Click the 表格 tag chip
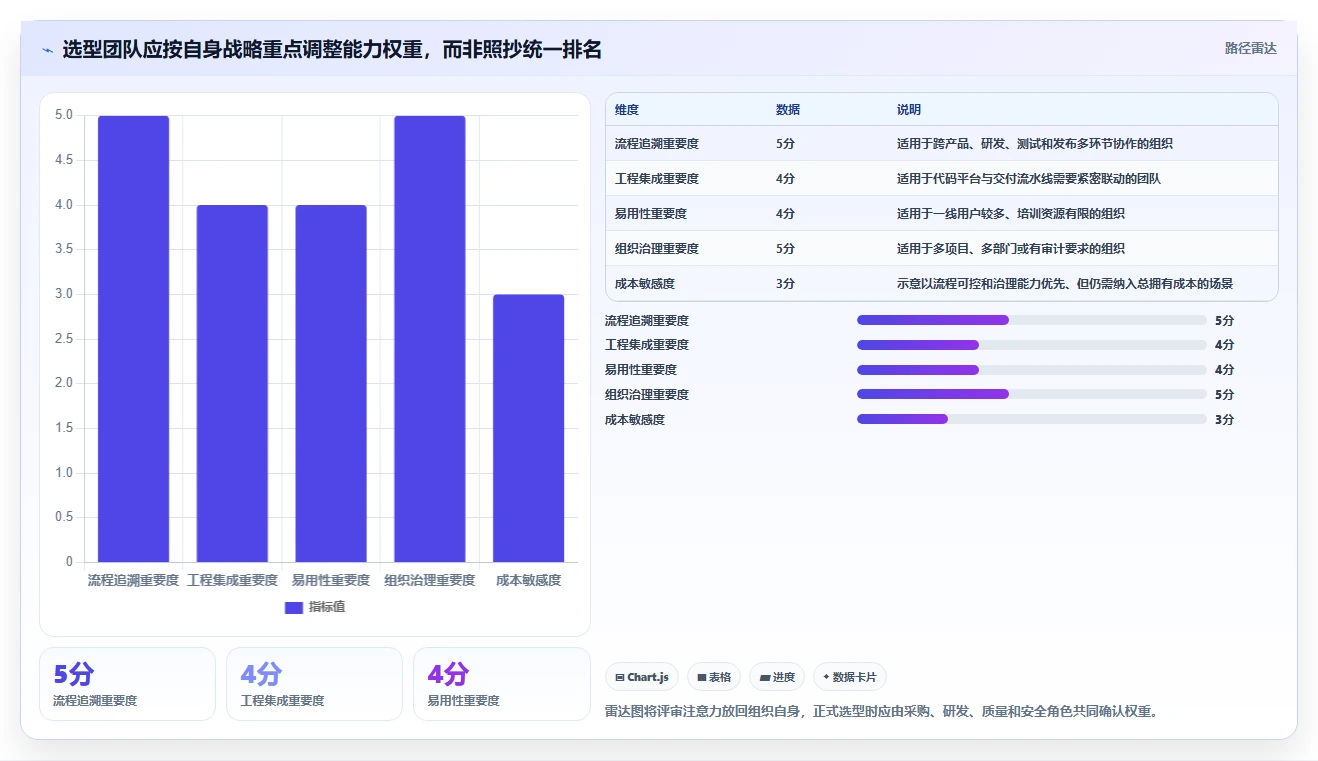 coord(714,677)
